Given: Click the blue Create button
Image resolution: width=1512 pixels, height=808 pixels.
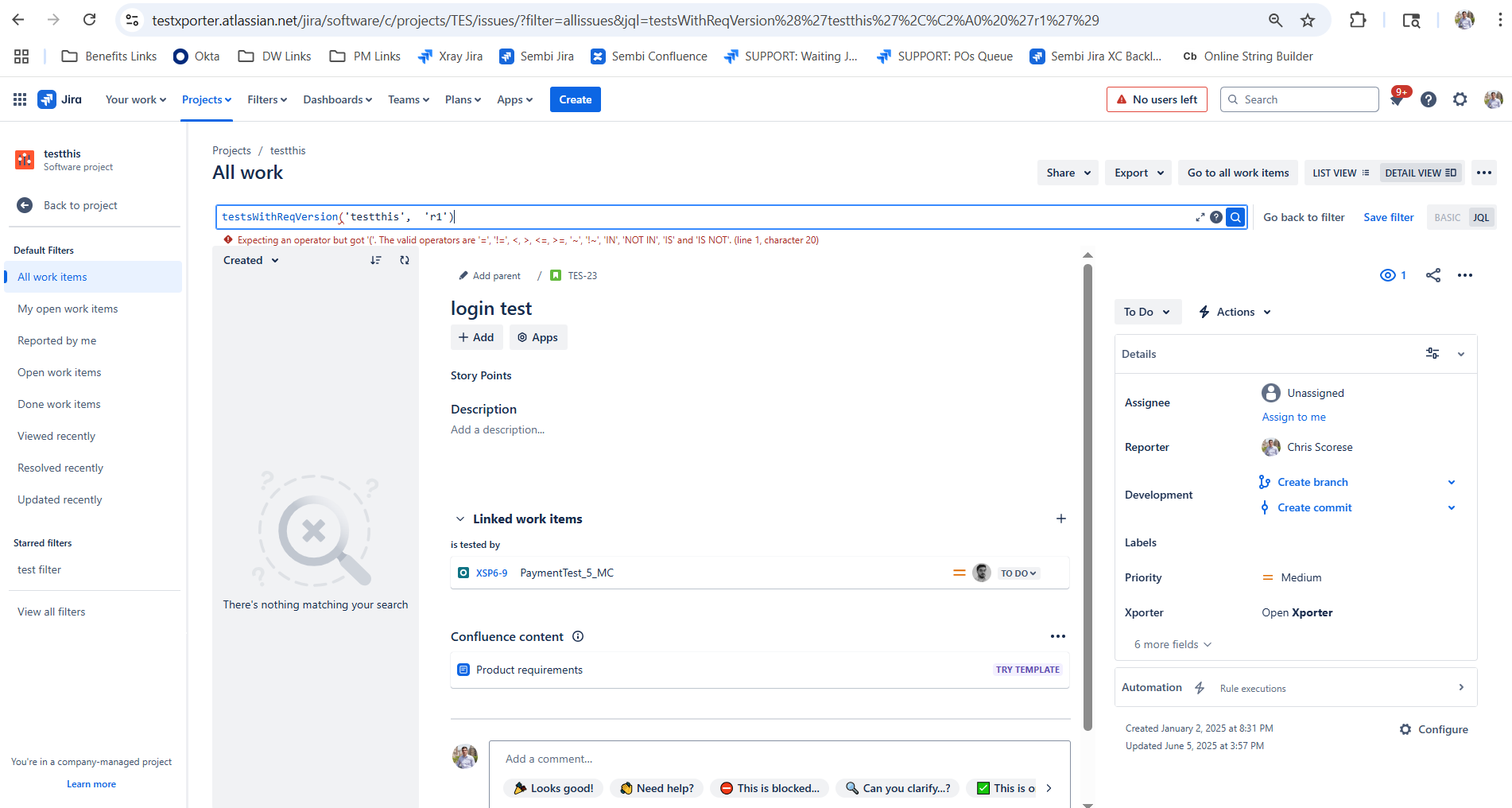Looking at the screenshot, I should click(576, 99).
